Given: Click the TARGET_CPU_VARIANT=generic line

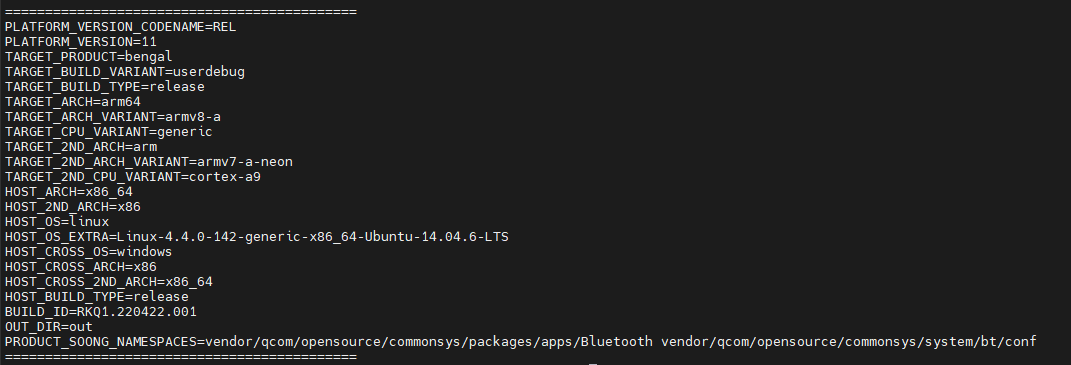Looking at the screenshot, I should point(109,133).
